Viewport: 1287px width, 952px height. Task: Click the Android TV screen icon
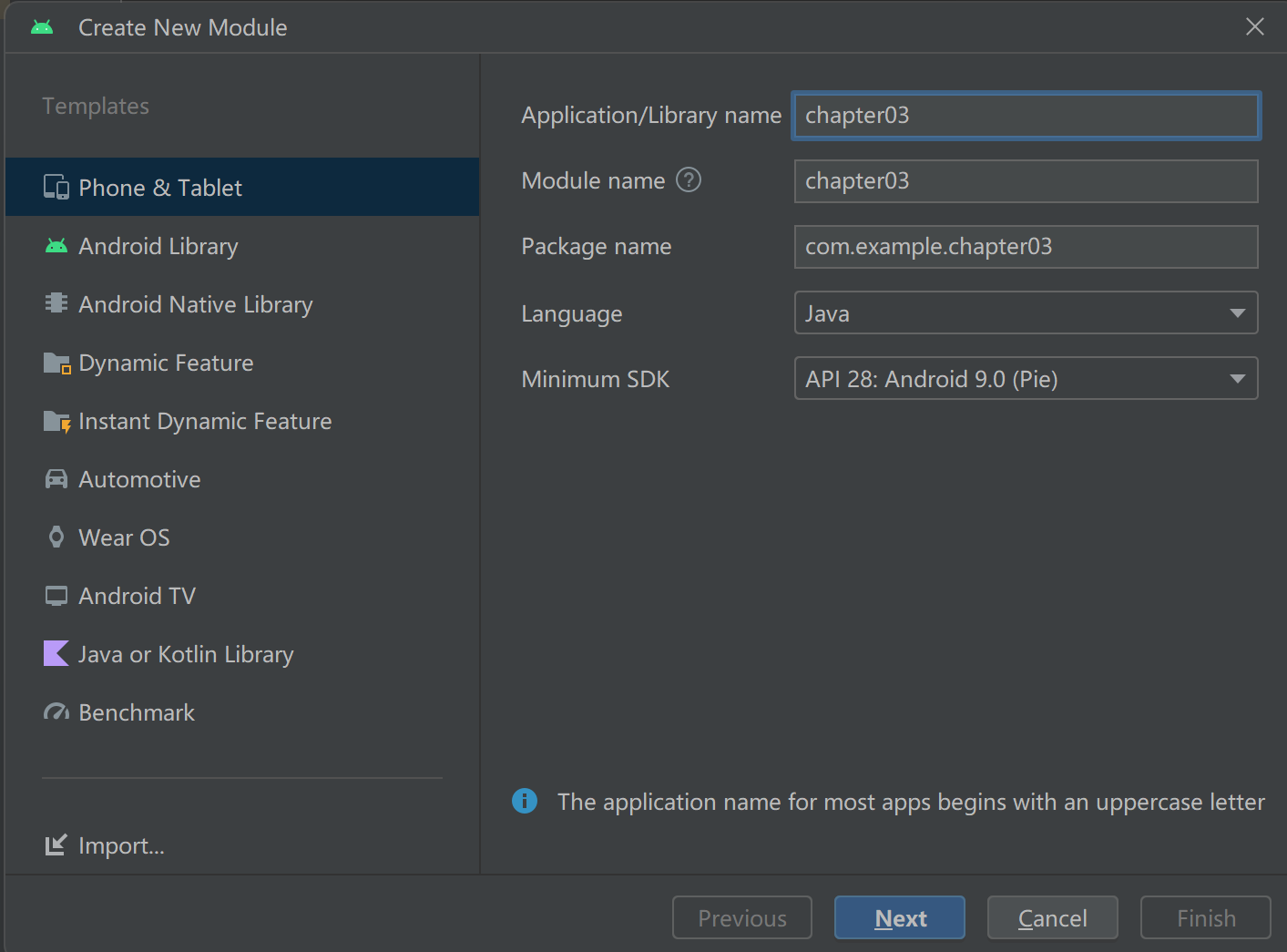coord(56,596)
